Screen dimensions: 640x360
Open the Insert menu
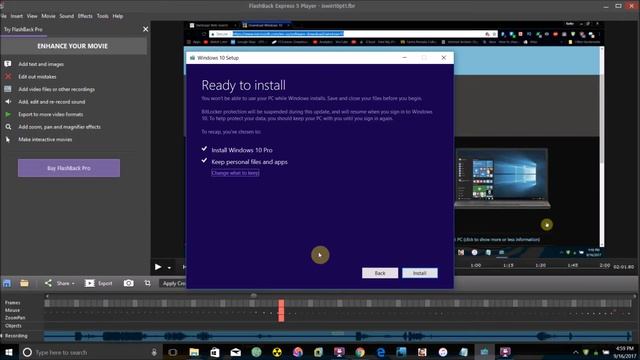click(x=16, y=16)
